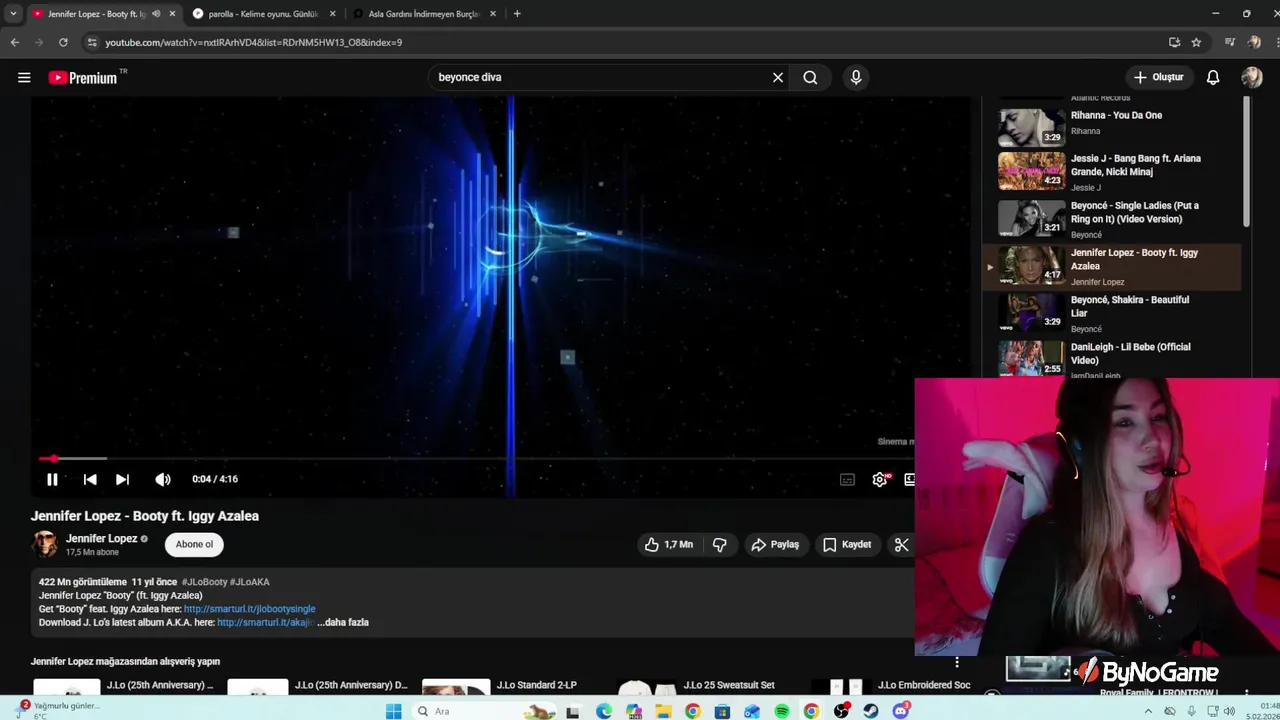Play Rihanna - You Da One from playlist
Viewport: 1280px width, 720px height.
pyautogui.click(x=1110, y=123)
